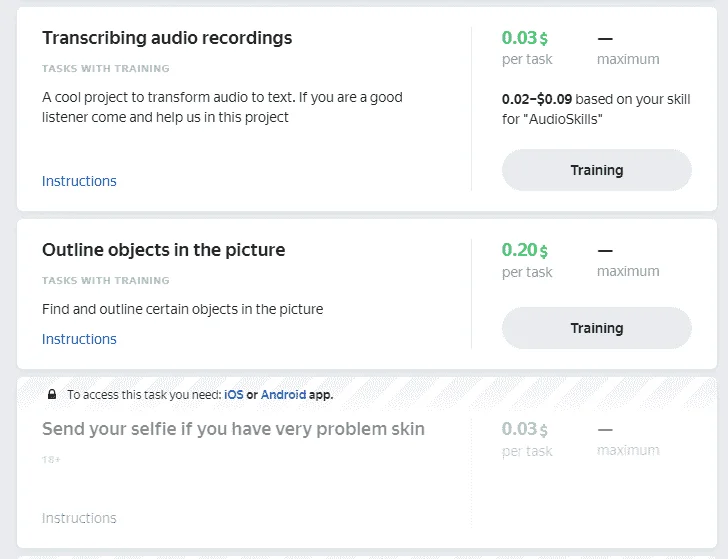Image resolution: width=728 pixels, height=559 pixels.
Task: Click the 18+ label on the selfie task
Action: coord(51,460)
